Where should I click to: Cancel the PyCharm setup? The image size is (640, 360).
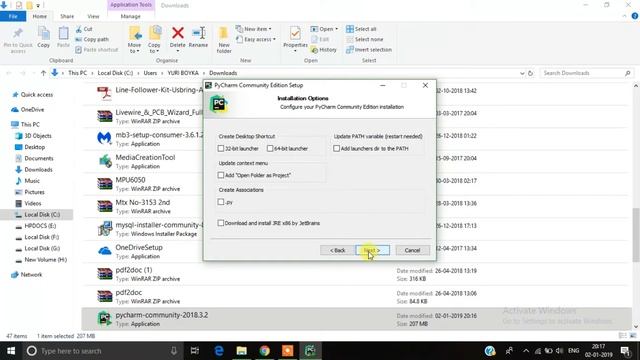click(412, 250)
